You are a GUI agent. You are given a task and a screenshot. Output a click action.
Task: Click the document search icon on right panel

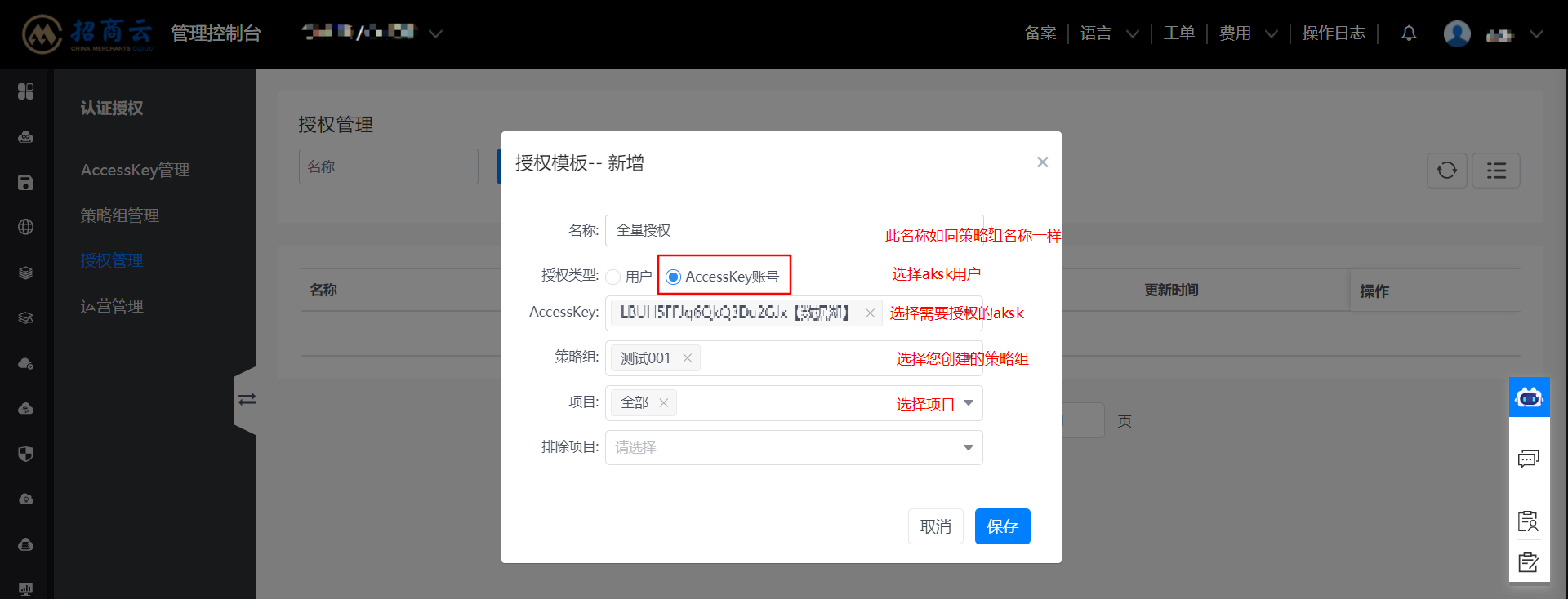(1528, 521)
